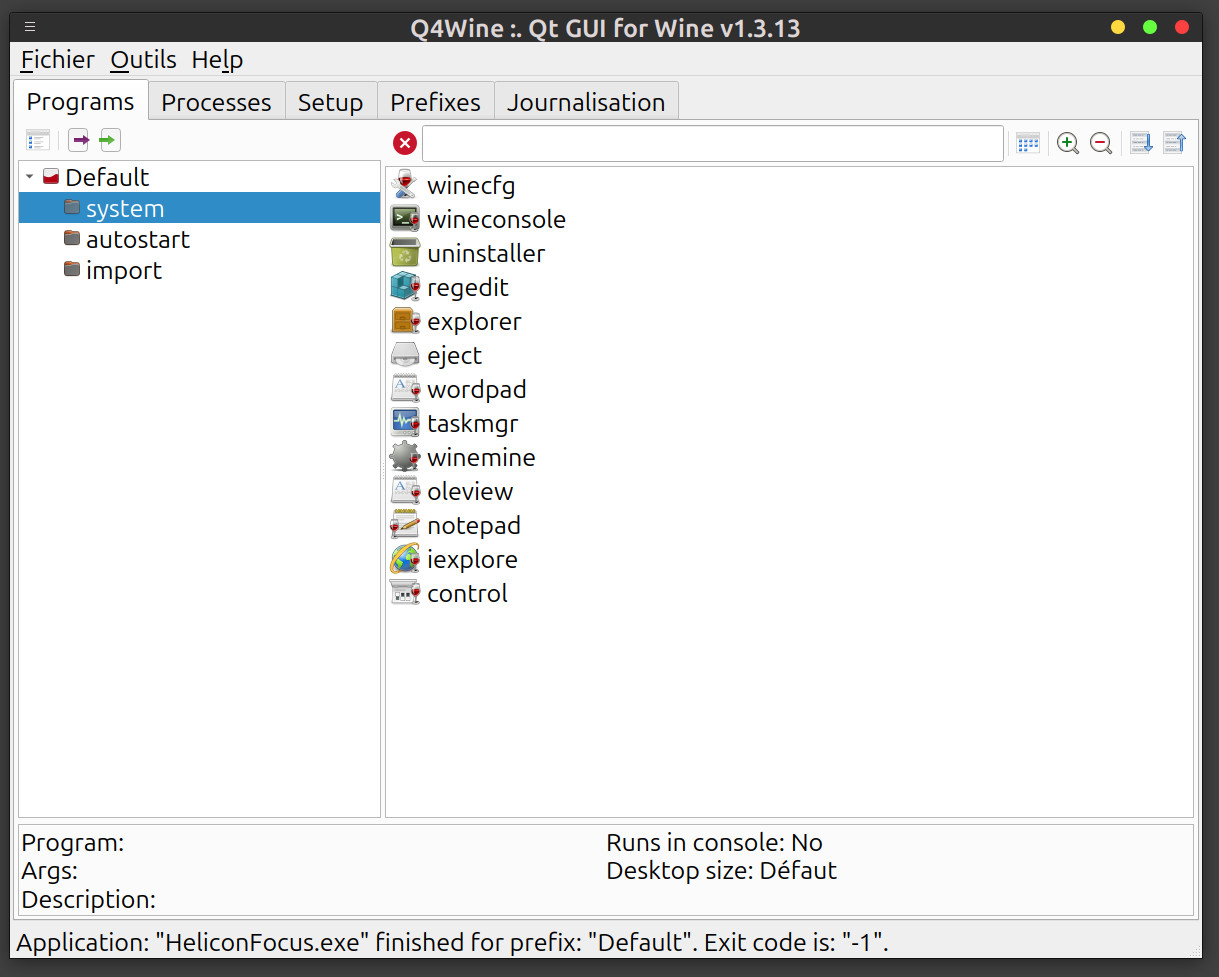Screen dimensions: 1219x977
Task: Click the program search input field
Action: point(712,143)
